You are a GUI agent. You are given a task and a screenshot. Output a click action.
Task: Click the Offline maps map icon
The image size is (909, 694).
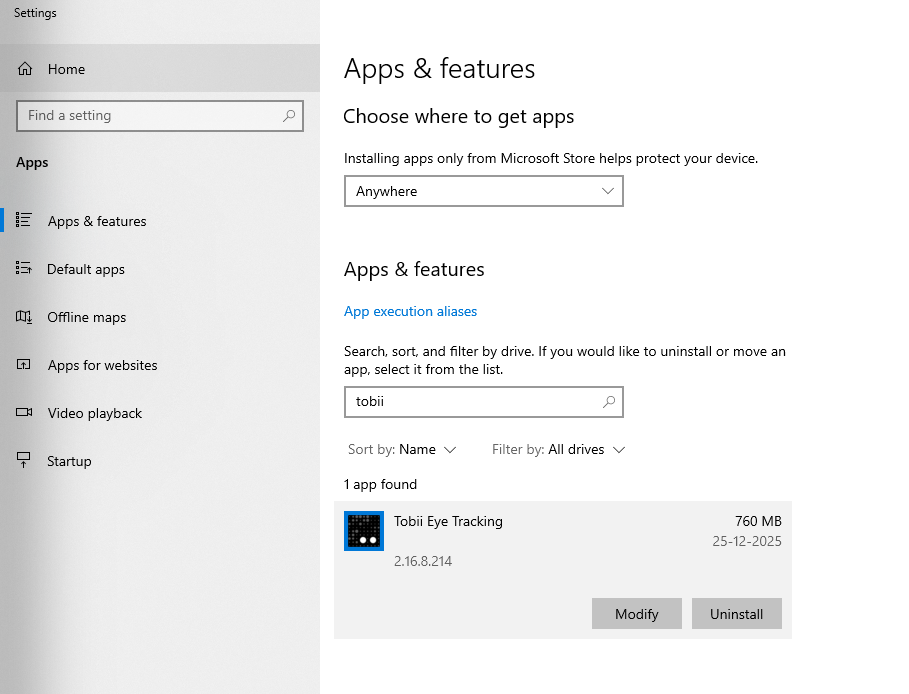click(24, 317)
